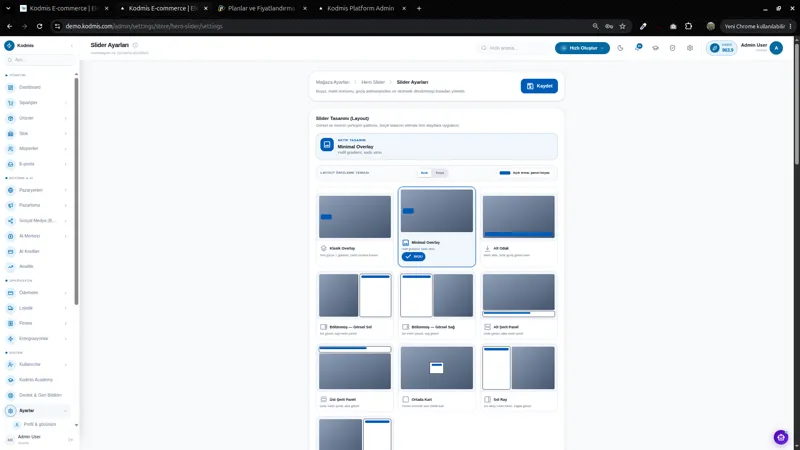
Task: Open the AI Merkezi sidebar icon
Action: click(11, 236)
